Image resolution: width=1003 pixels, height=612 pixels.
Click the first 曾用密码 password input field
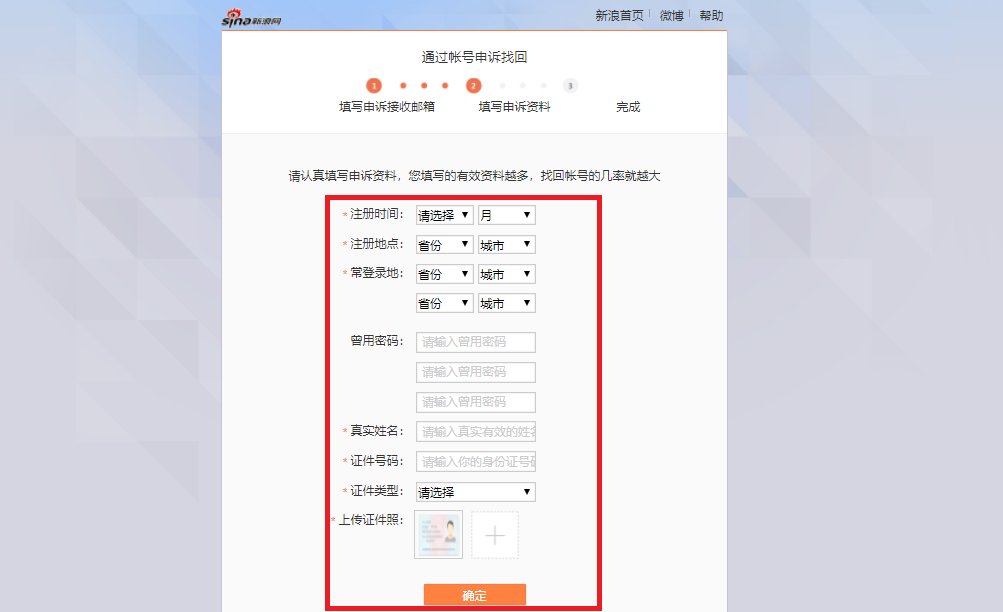click(475, 341)
